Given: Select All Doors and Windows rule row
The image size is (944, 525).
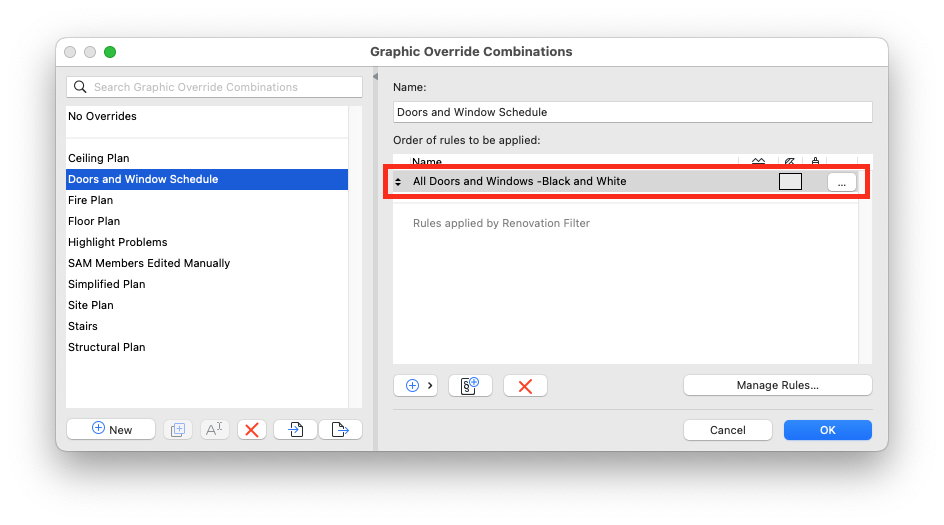Looking at the screenshot, I should [625, 181].
